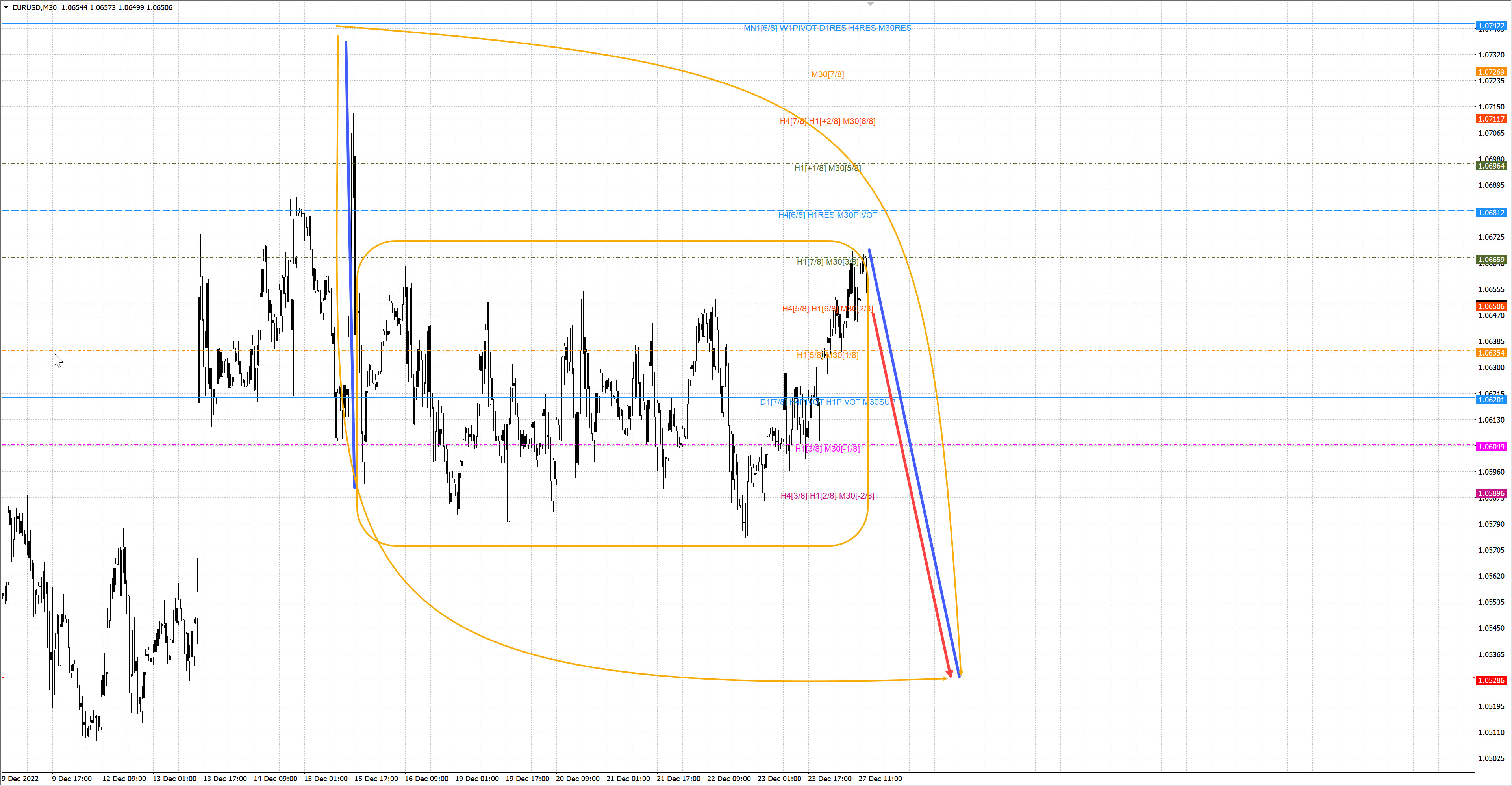Click the 27 Dec 11:00 time label
1512x786 pixels.
coord(880,779)
